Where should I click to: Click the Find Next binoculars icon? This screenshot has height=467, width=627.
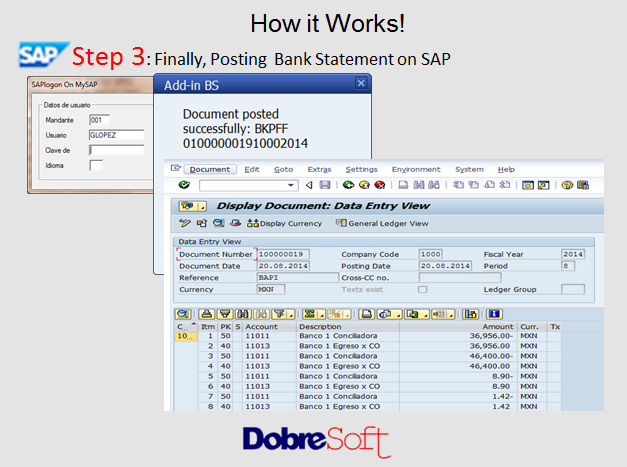click(x=434, y=185)
